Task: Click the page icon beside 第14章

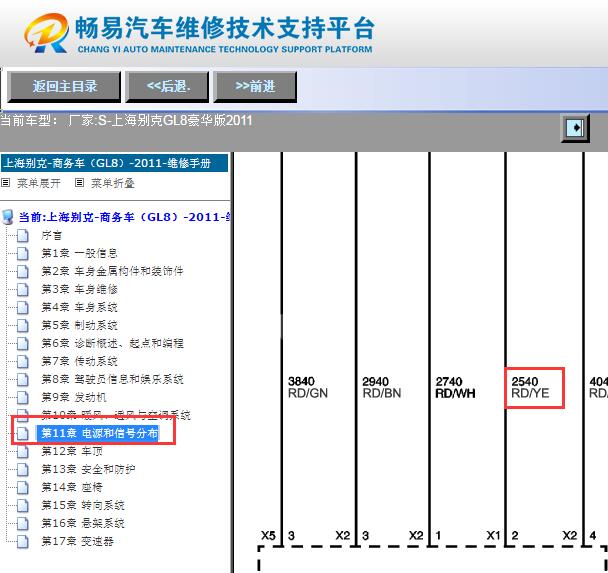Action: point(23,487)
